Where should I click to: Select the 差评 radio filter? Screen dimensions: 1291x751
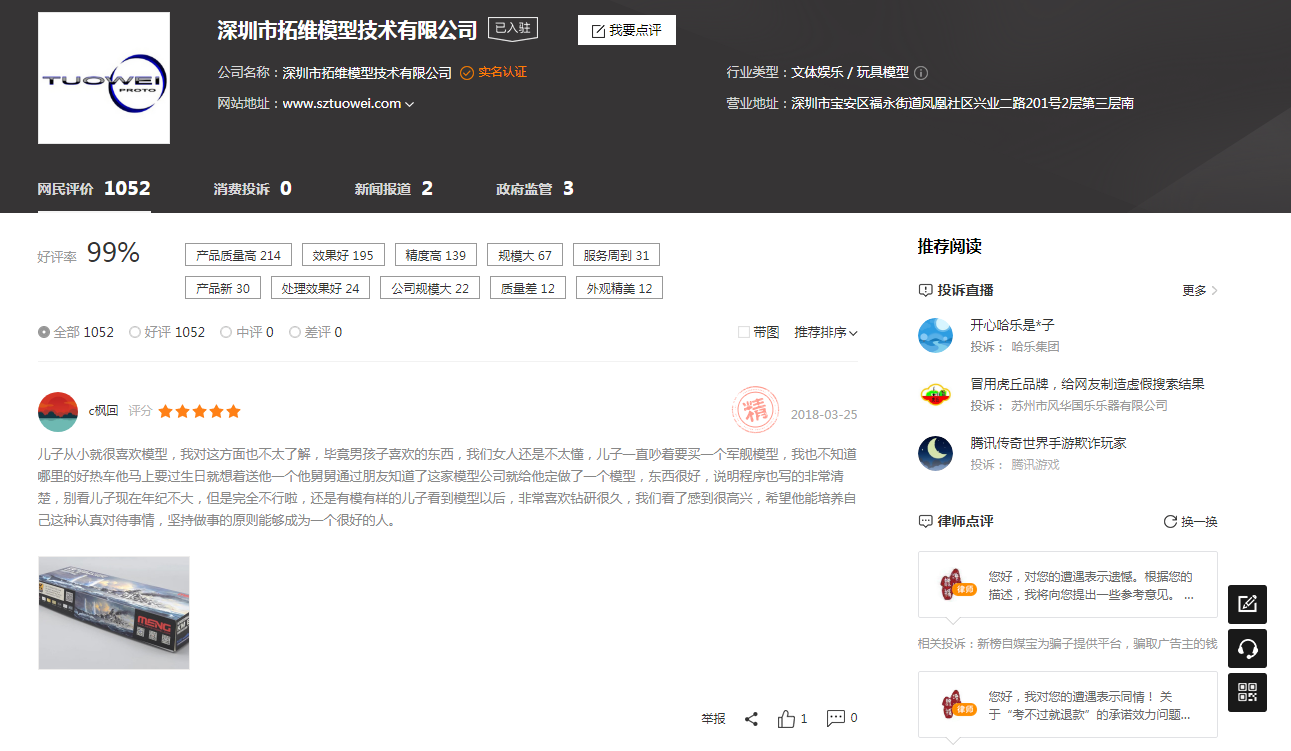point(294,331)
